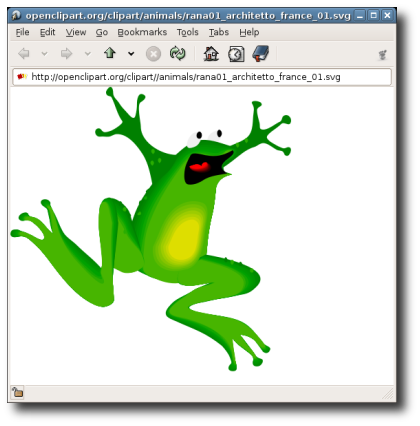Click the Back arrow toolbar button
Viewport: 420px width, 426px height.
tap(24, 53)
